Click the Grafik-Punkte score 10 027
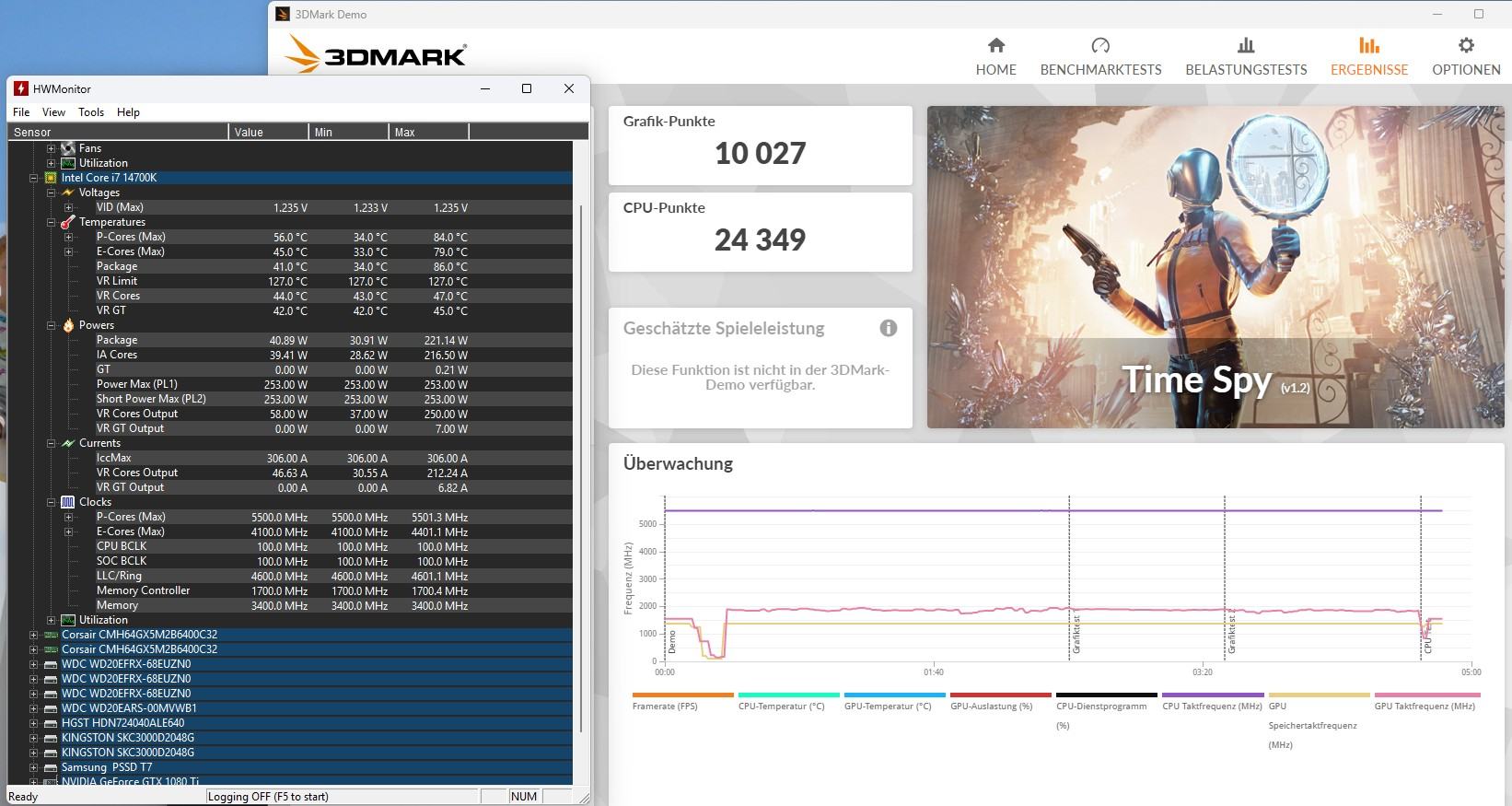This screenshot has width=1512, height=806. (x=760, y=153)
